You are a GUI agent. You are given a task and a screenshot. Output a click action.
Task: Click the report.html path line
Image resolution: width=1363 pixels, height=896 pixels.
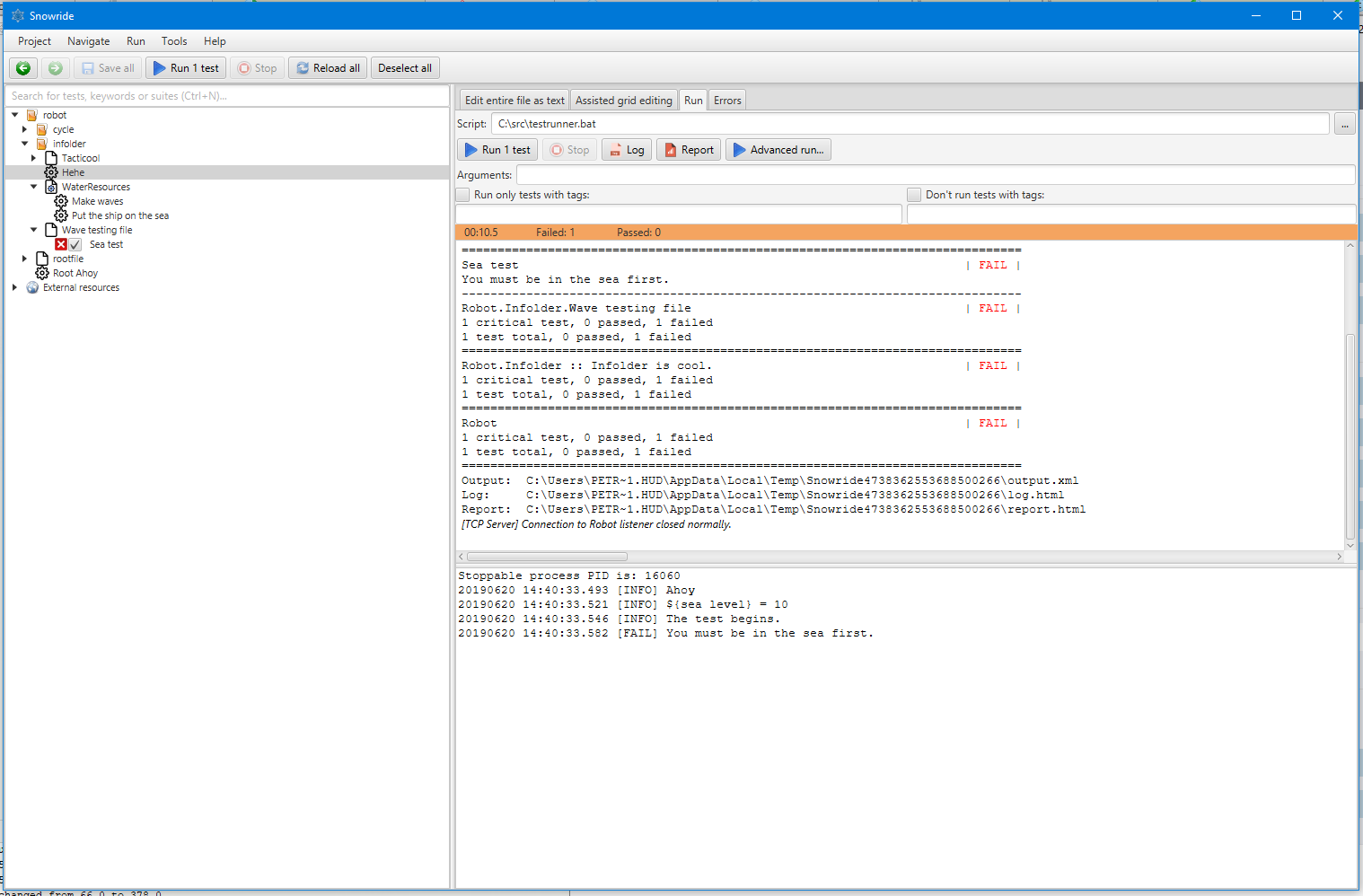pyautogui.click(x=773, y=510)
